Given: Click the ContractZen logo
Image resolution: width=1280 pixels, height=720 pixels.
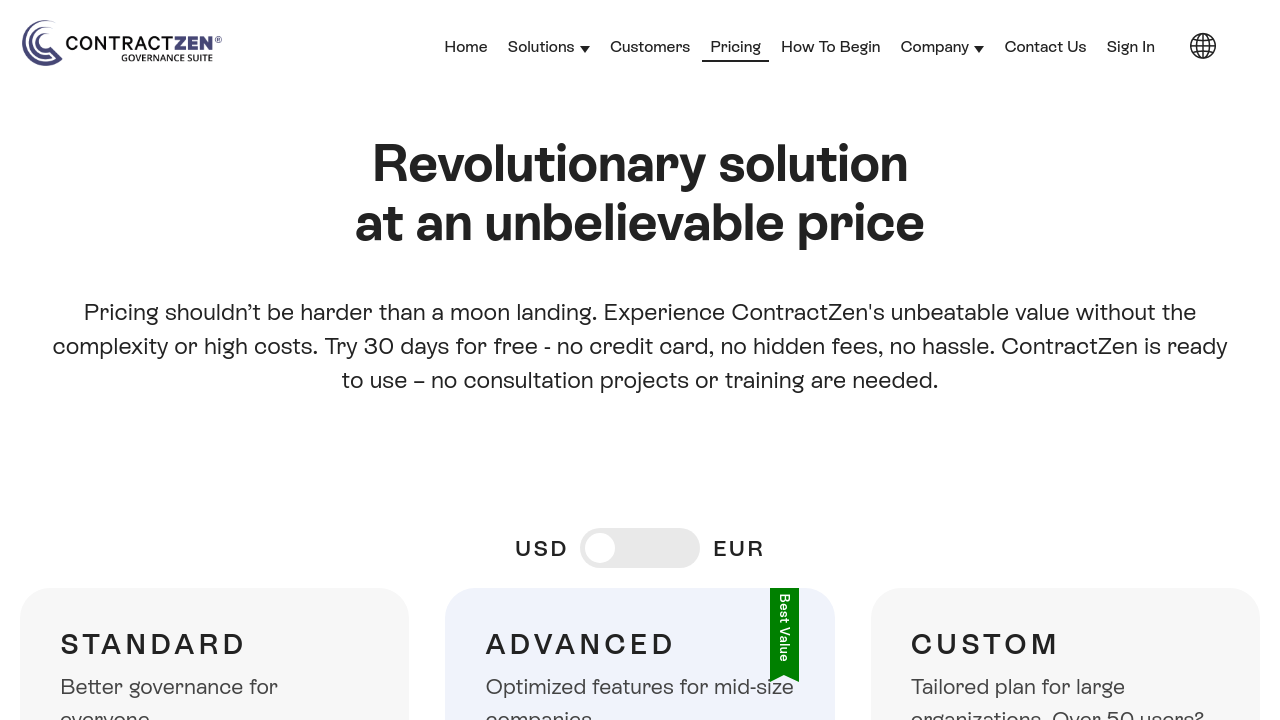Looking at the screenshot, I should [x=122, y=44].
